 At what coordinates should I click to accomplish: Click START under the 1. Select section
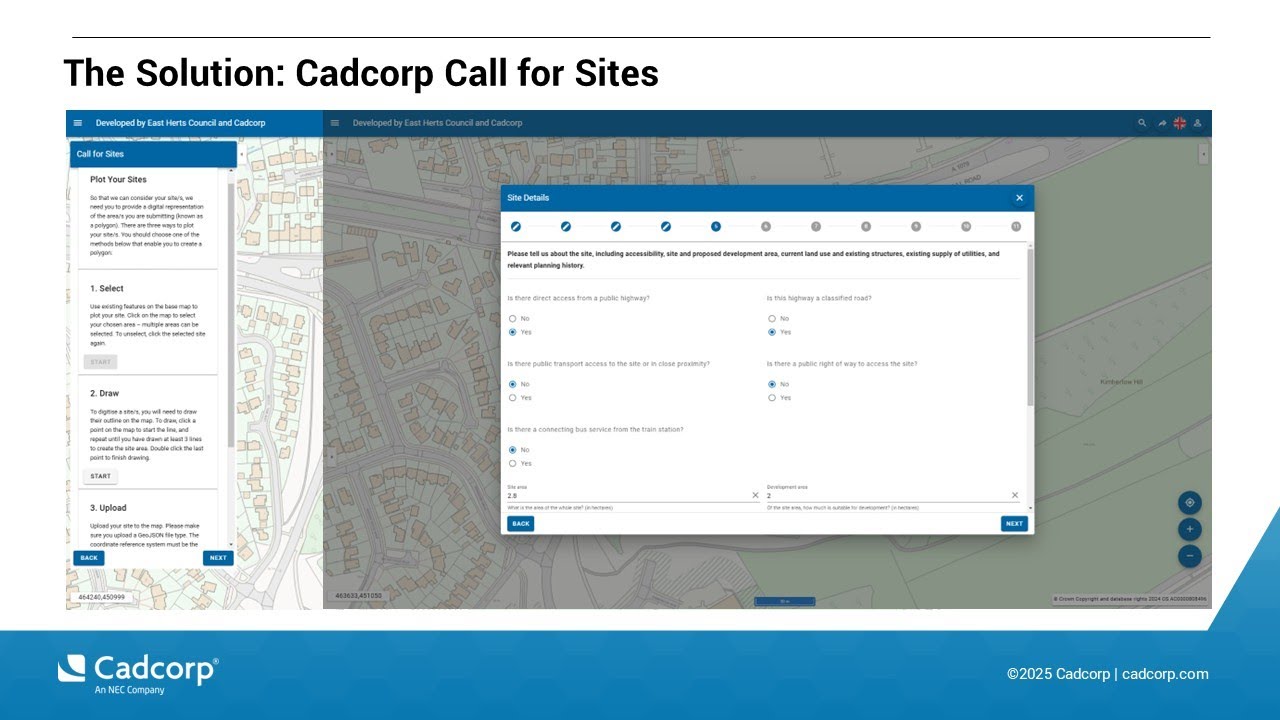(100, 362)
